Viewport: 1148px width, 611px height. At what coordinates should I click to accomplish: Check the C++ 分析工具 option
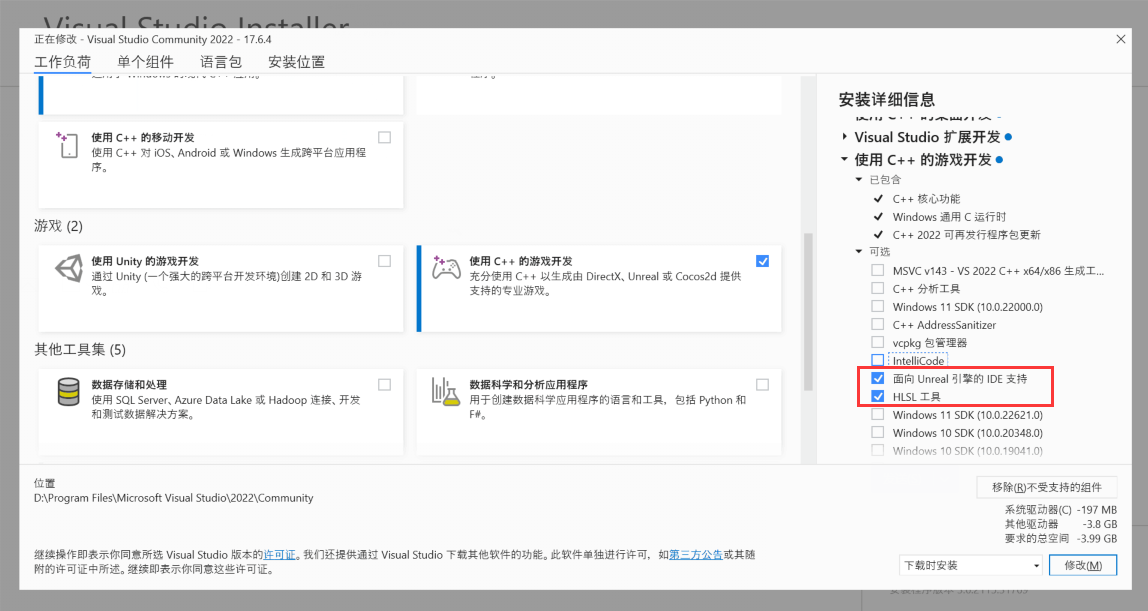[877, 288]
